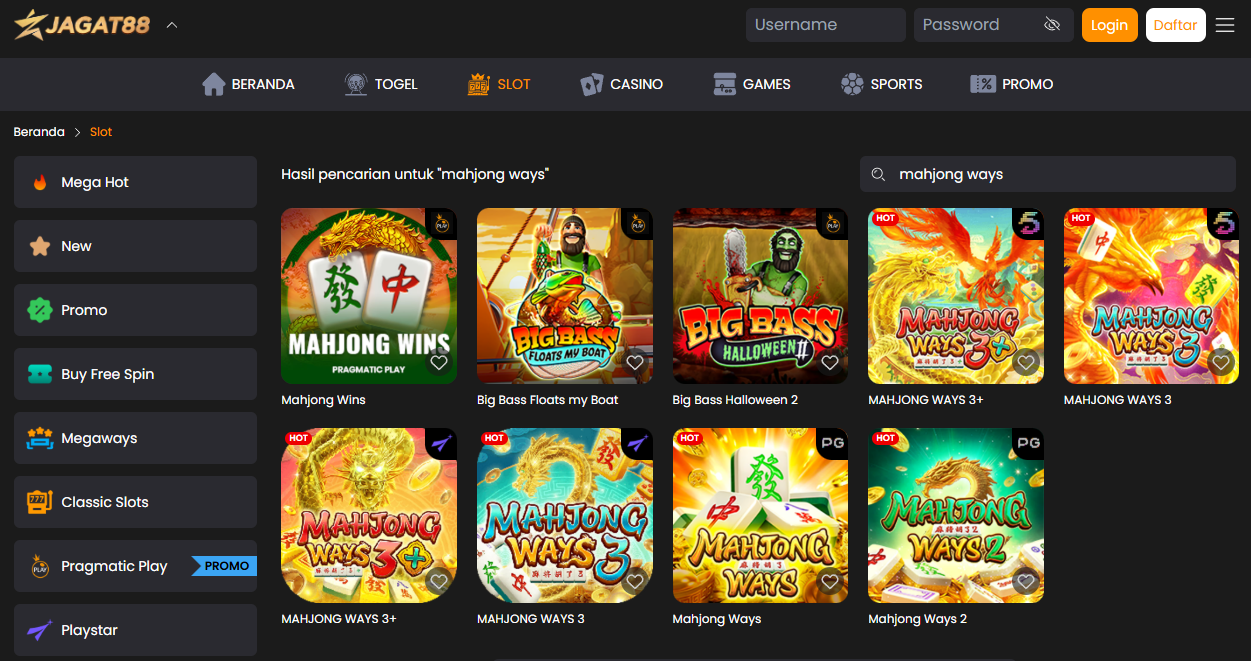Click the Buy Free Spin icon
The height and width of the screenshot is (661, 1251).
40,375
